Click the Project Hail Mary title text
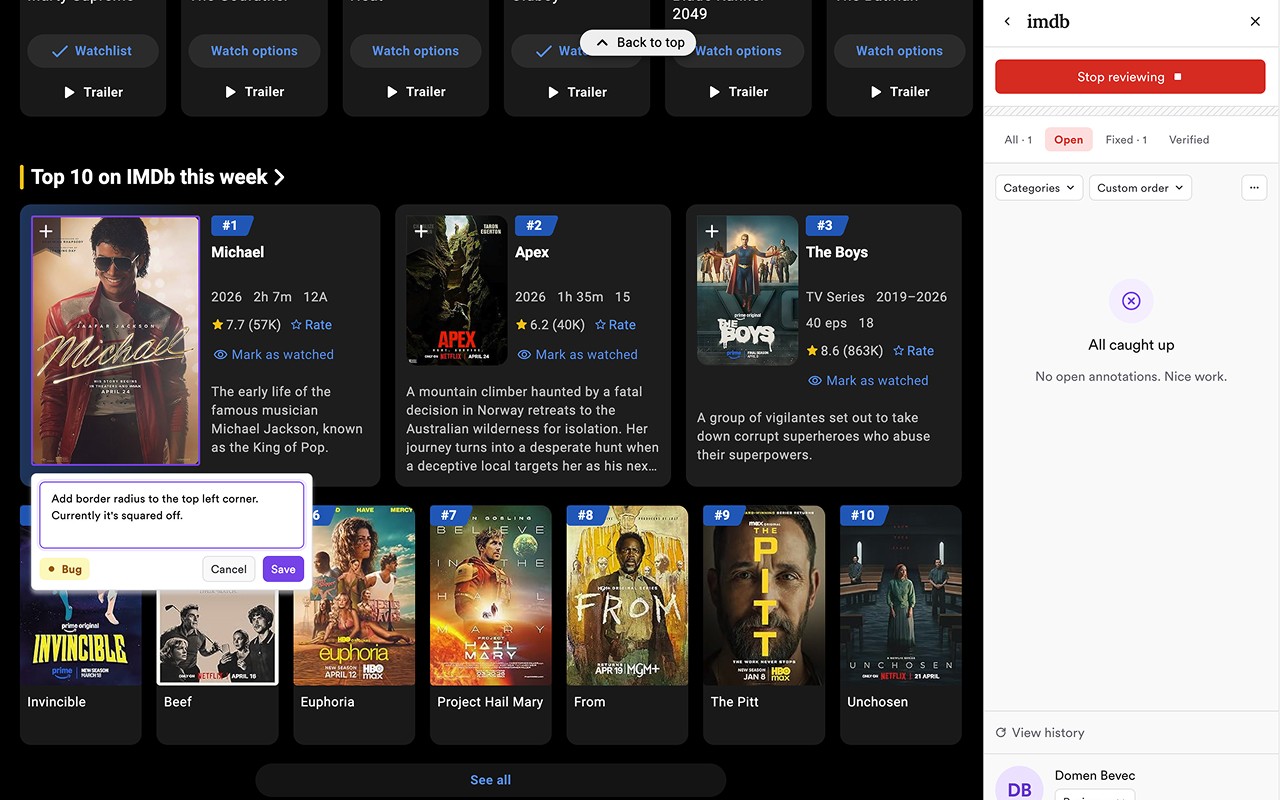This screenshot has height=800, width=1280. [x=490, y=702]
